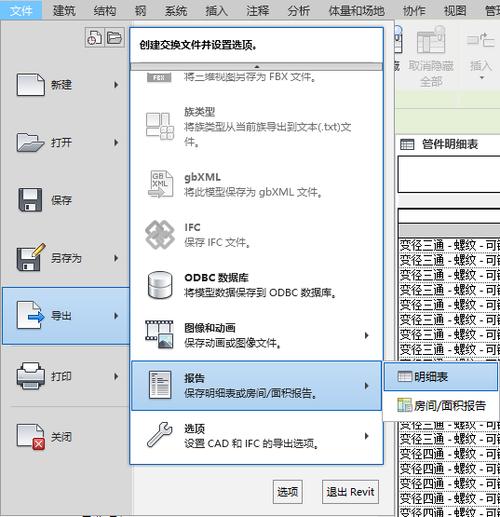This screenshot has height=517, width=500.
Task: Switch to the 体量和场地 ribbon tab
Action: 357,11
